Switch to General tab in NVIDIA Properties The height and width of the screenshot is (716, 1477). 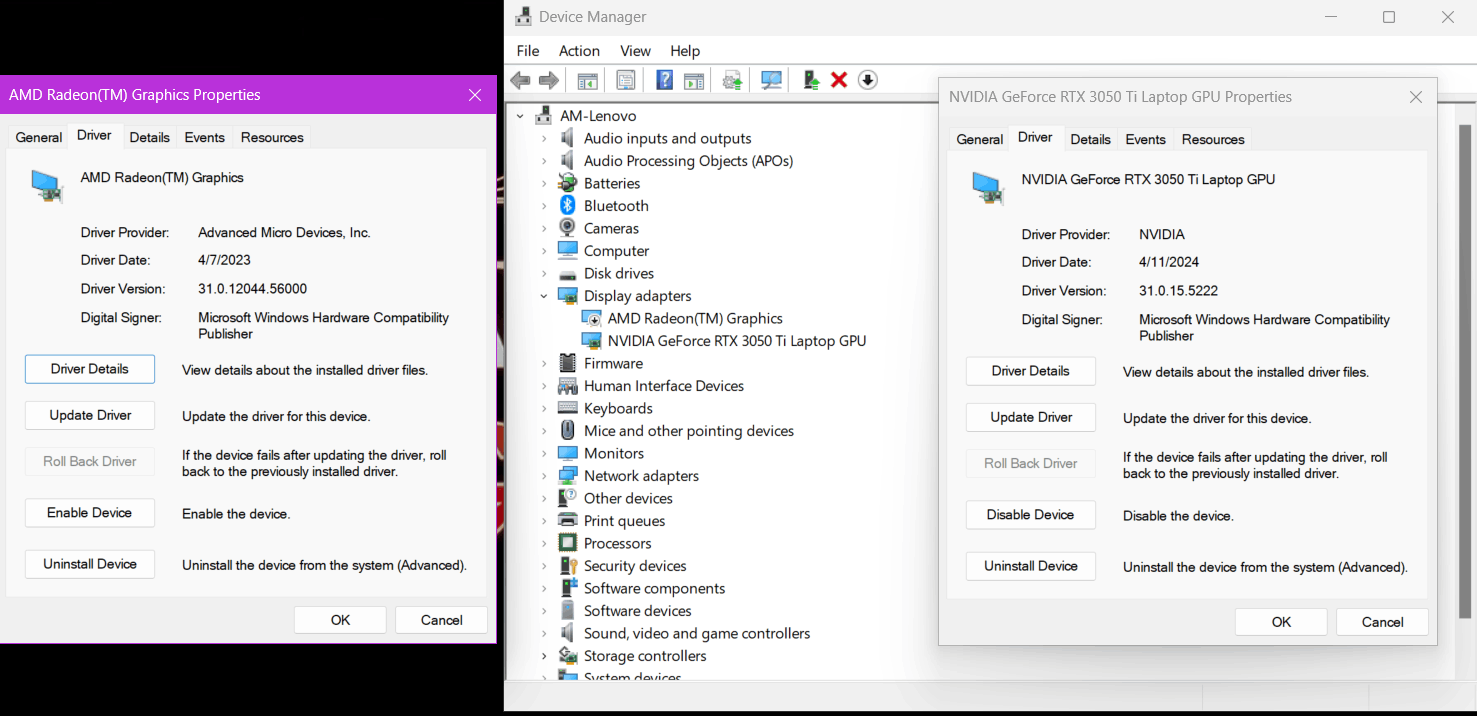980,139
